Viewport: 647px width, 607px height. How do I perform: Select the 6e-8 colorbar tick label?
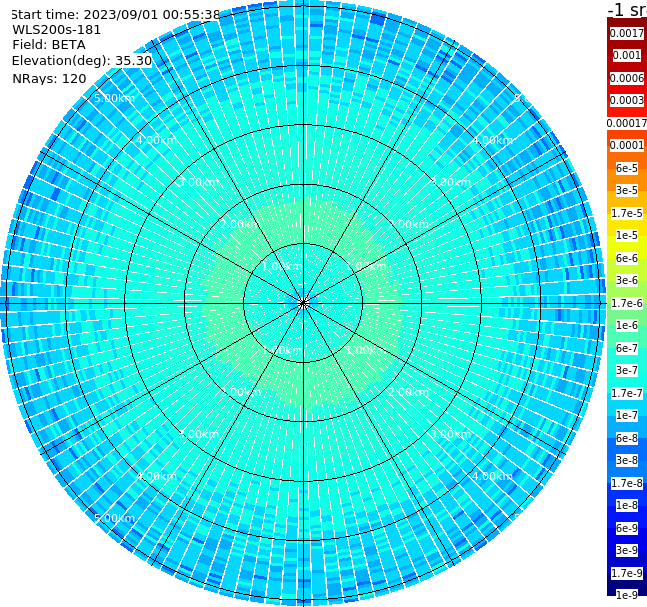point(627,438)
